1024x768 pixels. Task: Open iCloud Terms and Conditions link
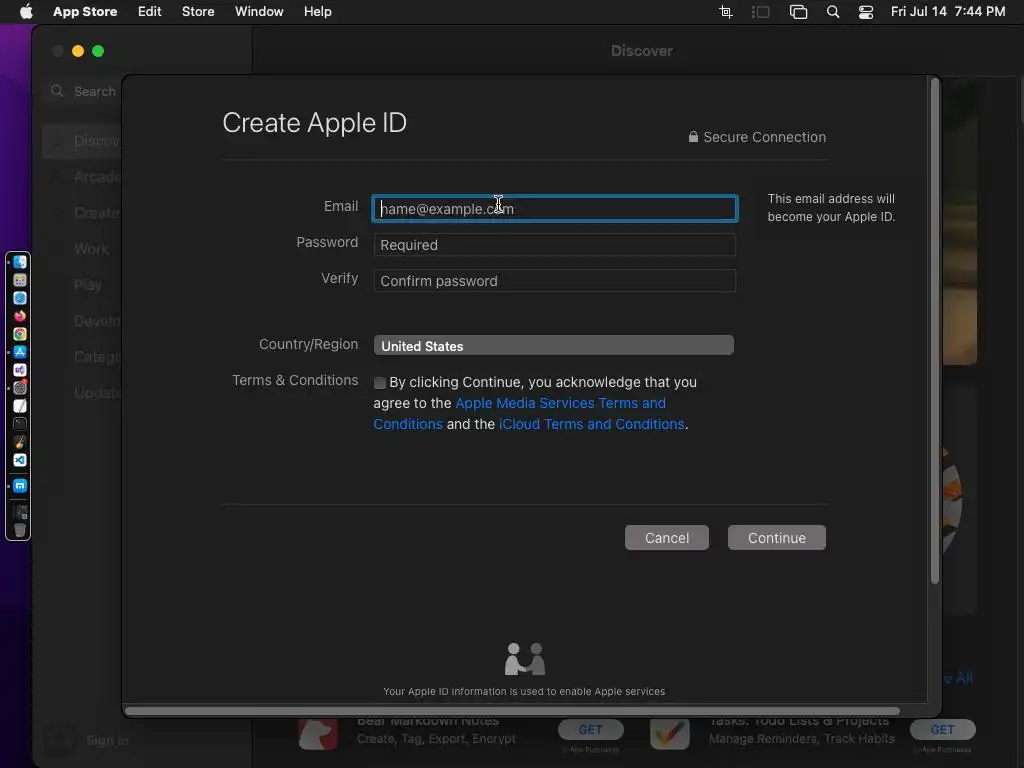pos(592,424)
